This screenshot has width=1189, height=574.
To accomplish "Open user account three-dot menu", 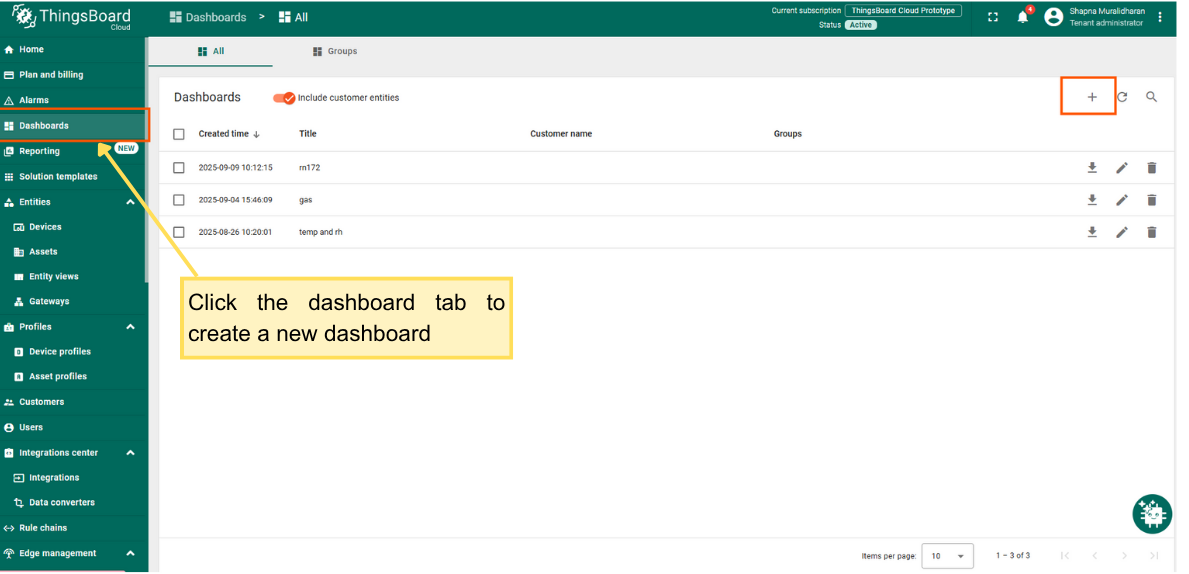I will coord(1160,17).
